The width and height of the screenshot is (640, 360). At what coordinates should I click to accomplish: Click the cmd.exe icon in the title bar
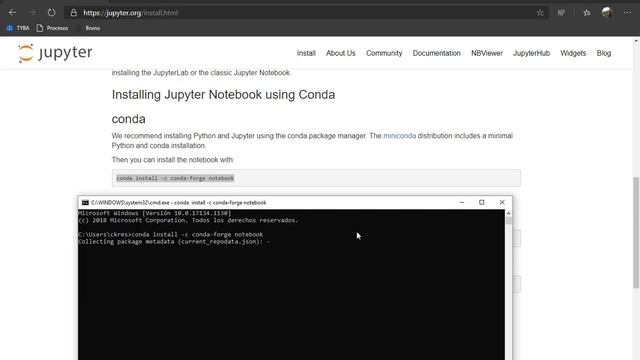point(85,202)
